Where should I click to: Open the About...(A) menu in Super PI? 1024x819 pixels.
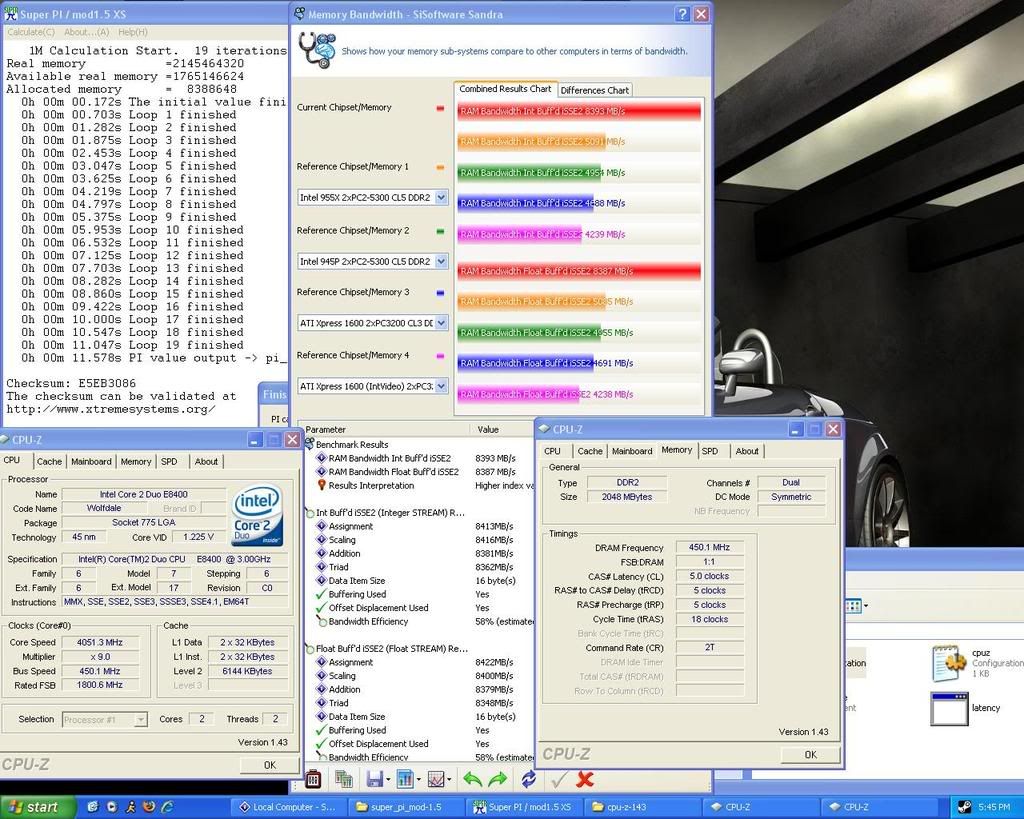click(86, 31)
